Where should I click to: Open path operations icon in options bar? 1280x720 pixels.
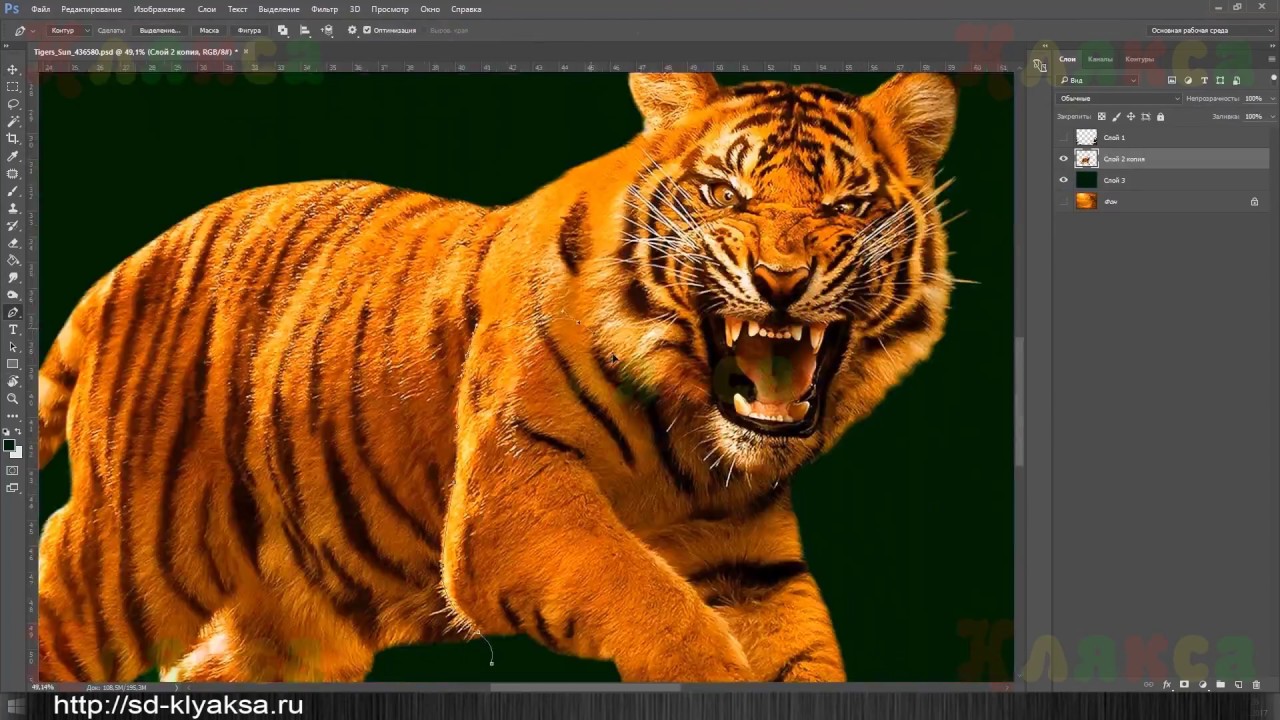pos(283,31)
